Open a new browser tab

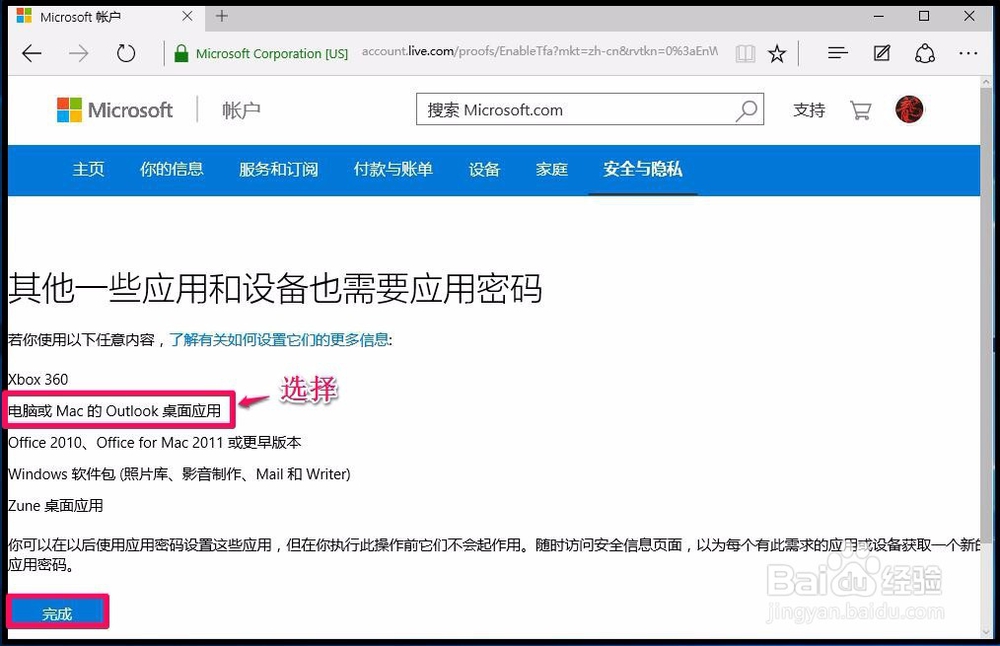pyautogui.click(x=221, y=16)
